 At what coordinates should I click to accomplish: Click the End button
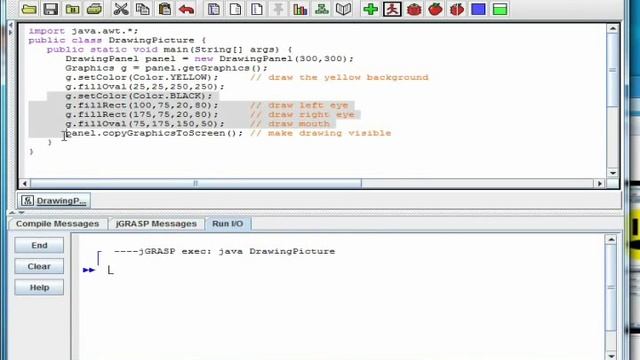pos(39,245)
